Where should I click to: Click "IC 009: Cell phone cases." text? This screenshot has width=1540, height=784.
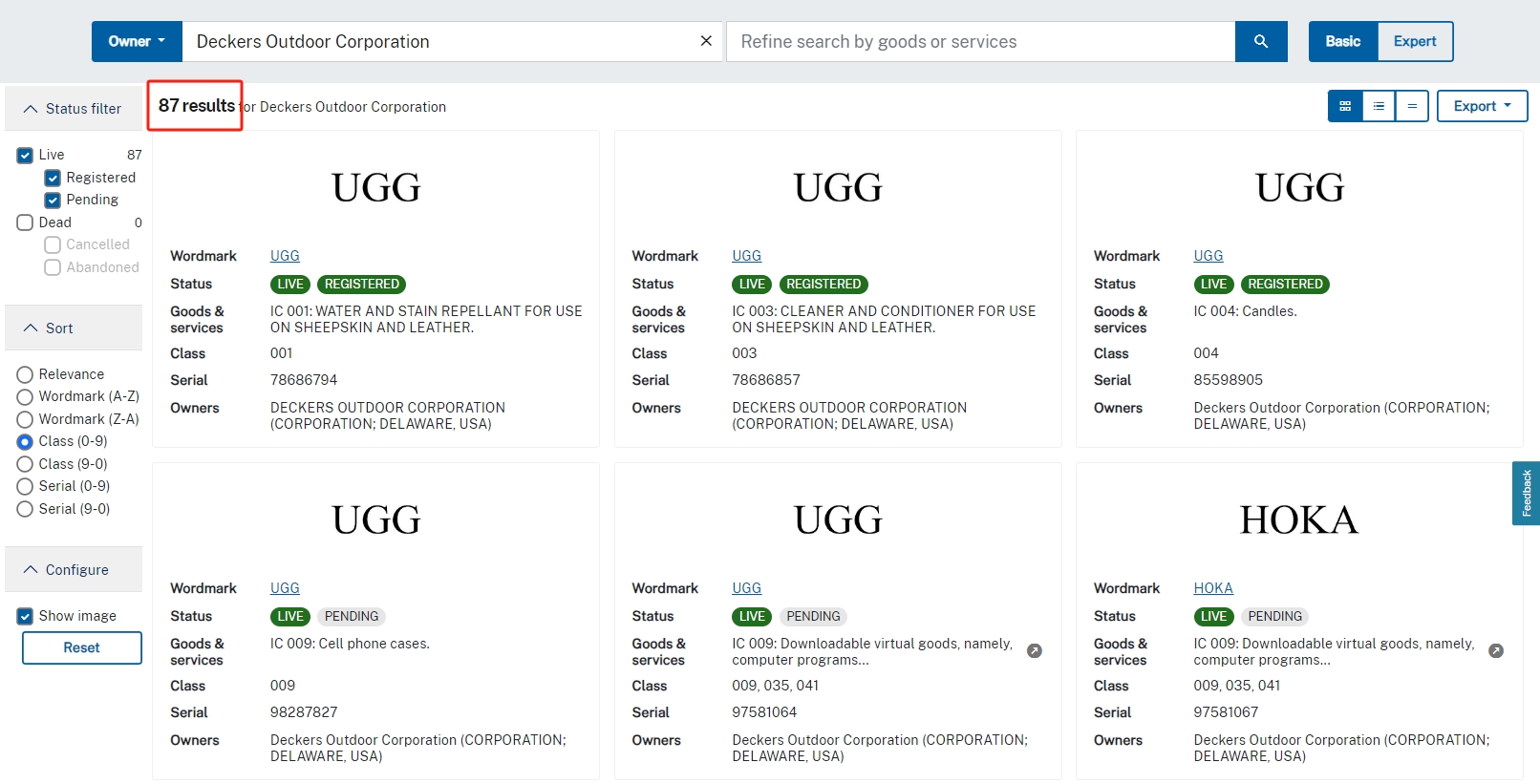click(350, 644)
